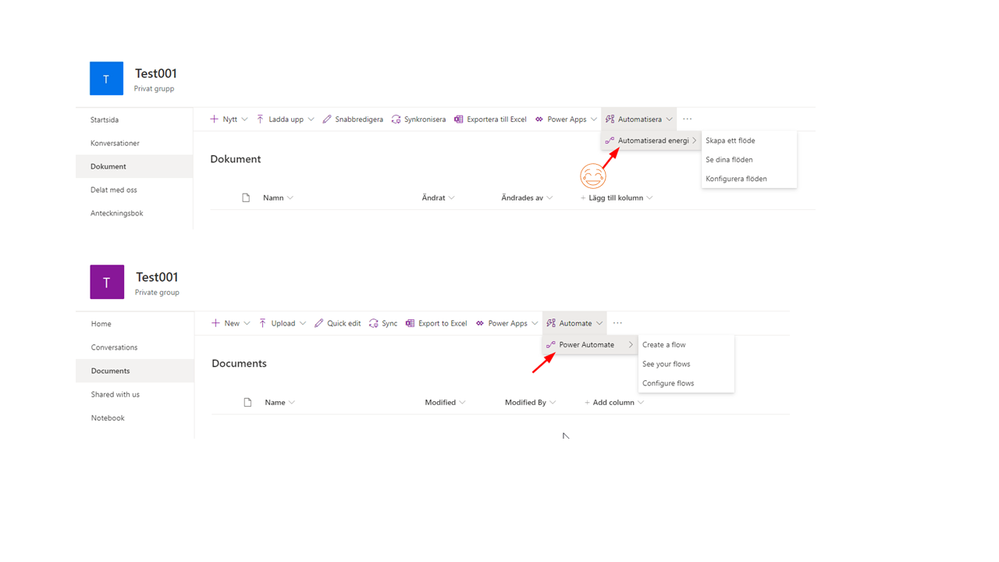Screen dimensions: 999x562
Task: Choose Konfigurera flöden from the submenu
Action: tap(736, 179)
